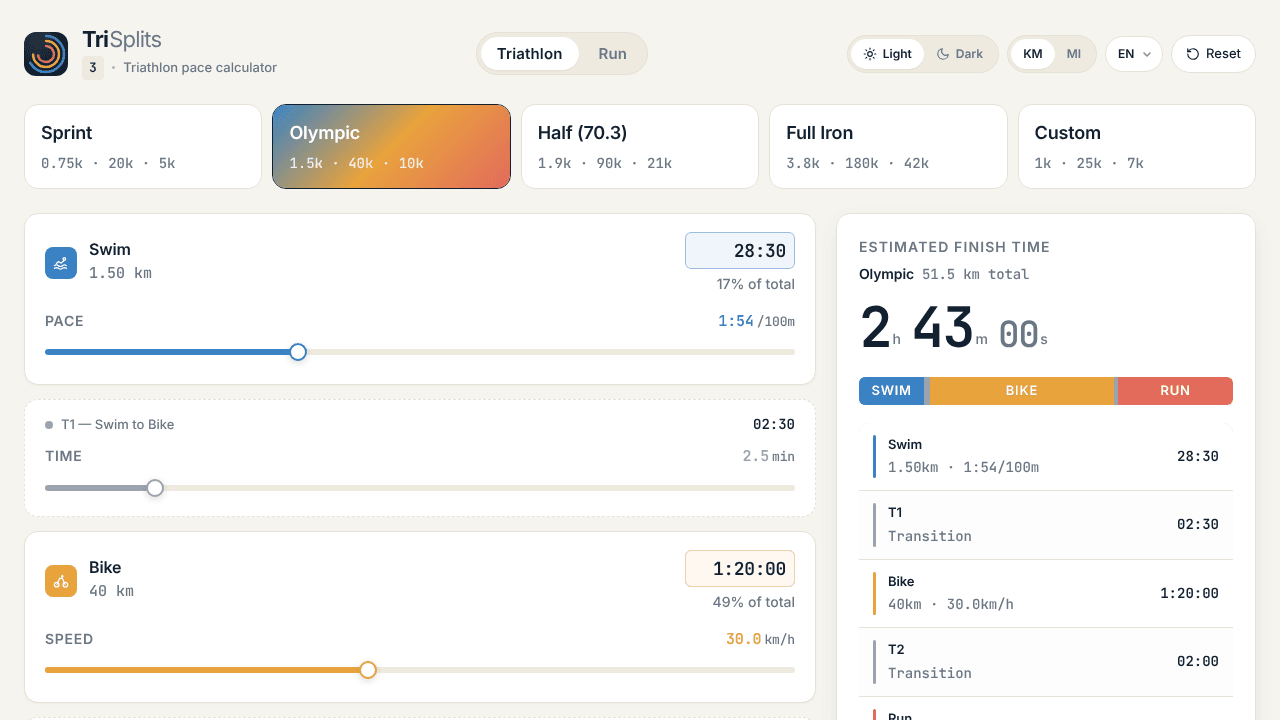Click the swim pace slider handle

coord(298,352)
